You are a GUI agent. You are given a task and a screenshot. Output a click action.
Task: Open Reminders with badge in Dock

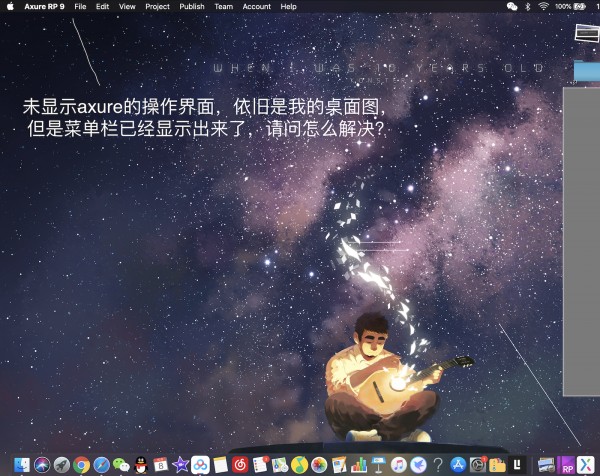pyautogui.click(x=260, y=465)
